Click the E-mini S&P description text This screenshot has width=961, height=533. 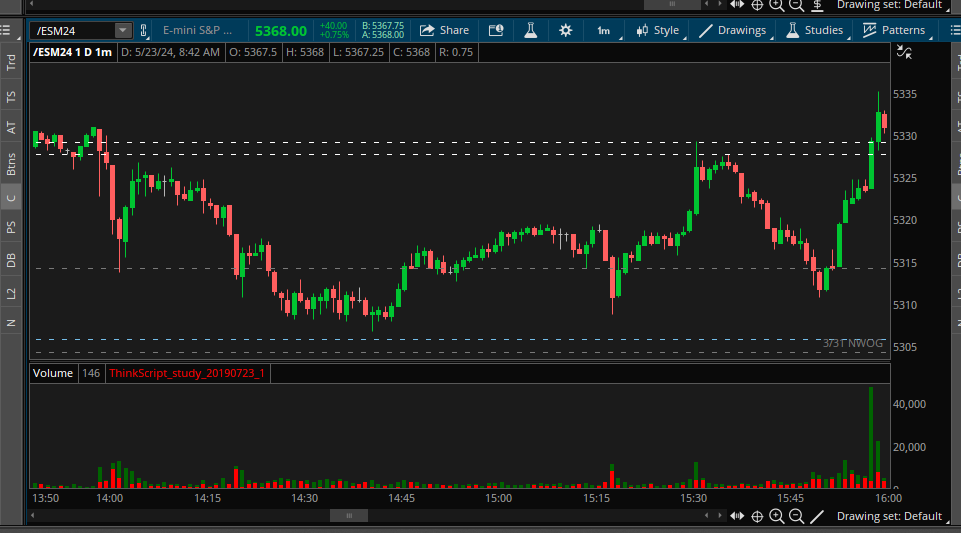197,30
